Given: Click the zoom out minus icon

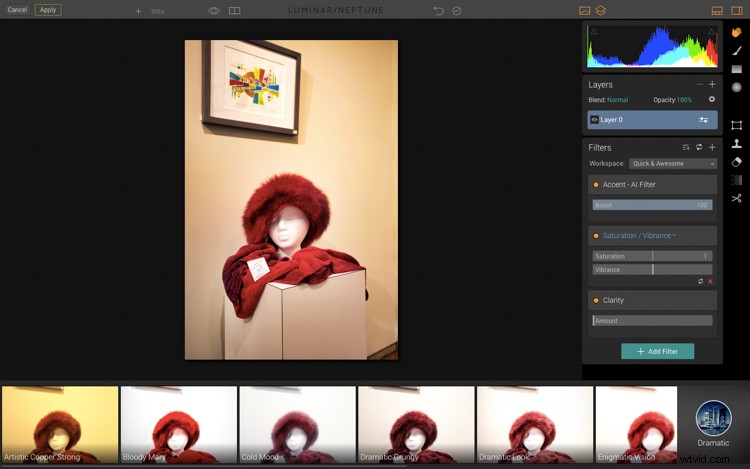Looking at the screenshot, I should (121, 11).
